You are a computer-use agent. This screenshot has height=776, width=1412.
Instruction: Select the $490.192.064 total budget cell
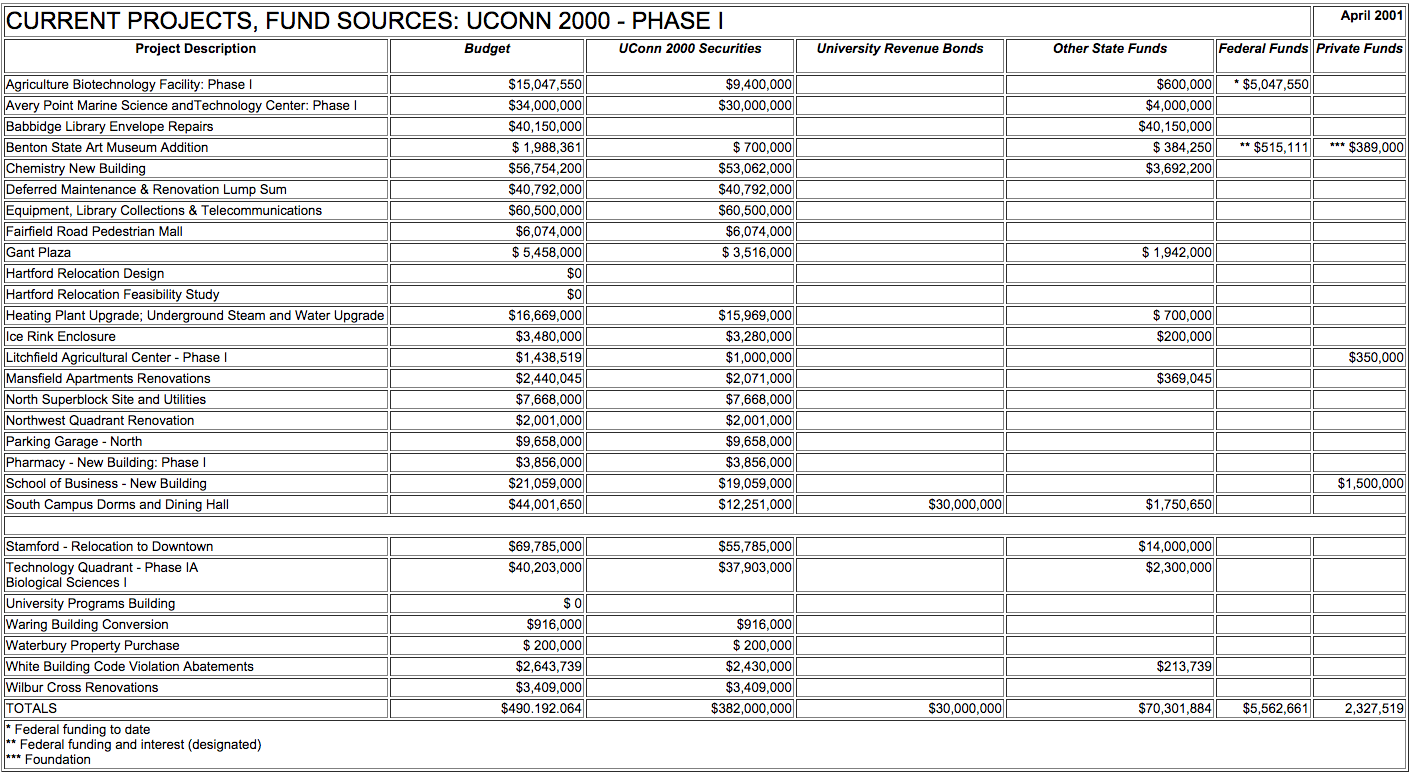click(x=541, y=709)
